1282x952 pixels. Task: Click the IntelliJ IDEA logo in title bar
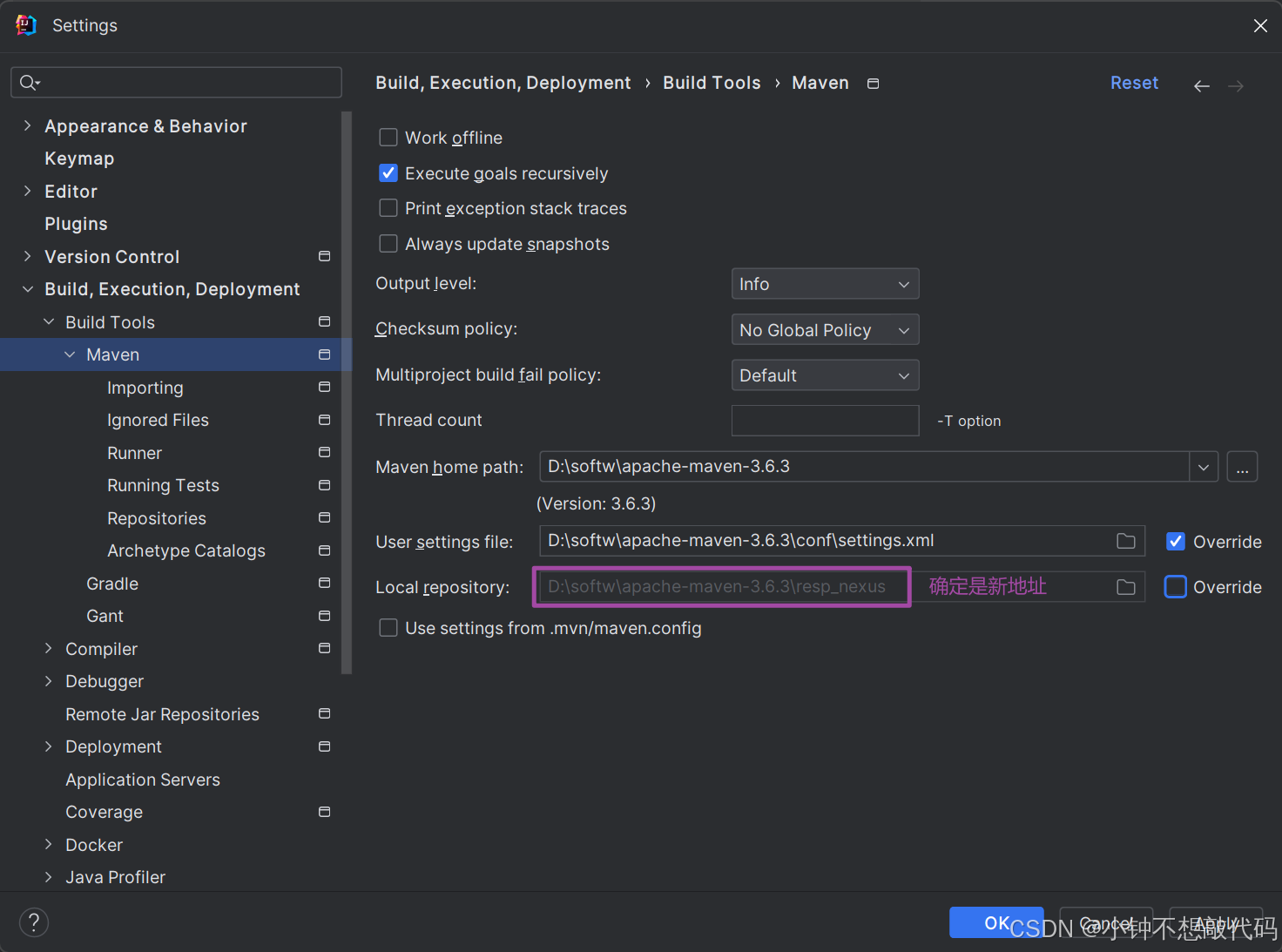coord(26,25)
